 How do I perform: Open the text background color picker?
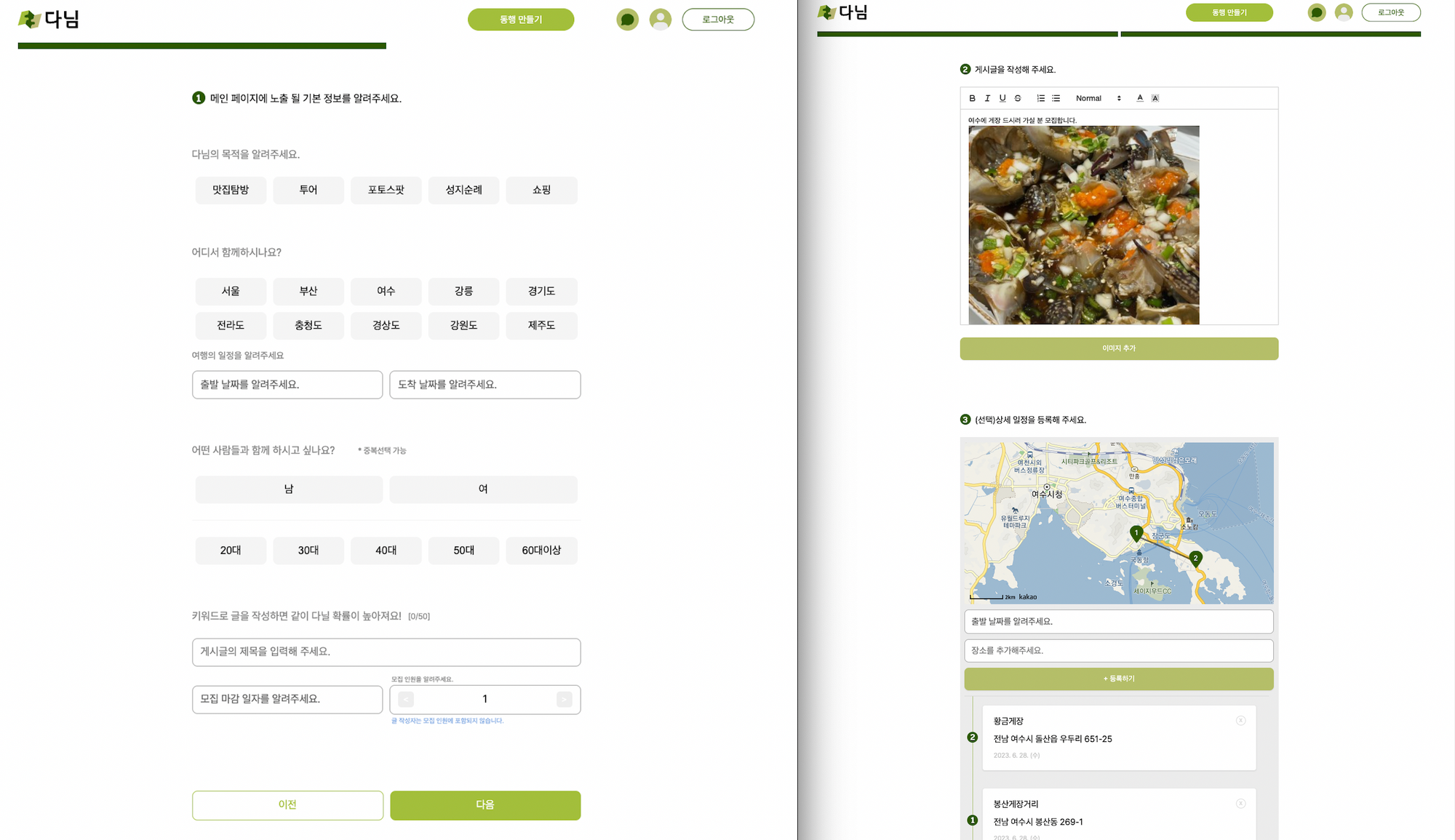(1155, 98)
